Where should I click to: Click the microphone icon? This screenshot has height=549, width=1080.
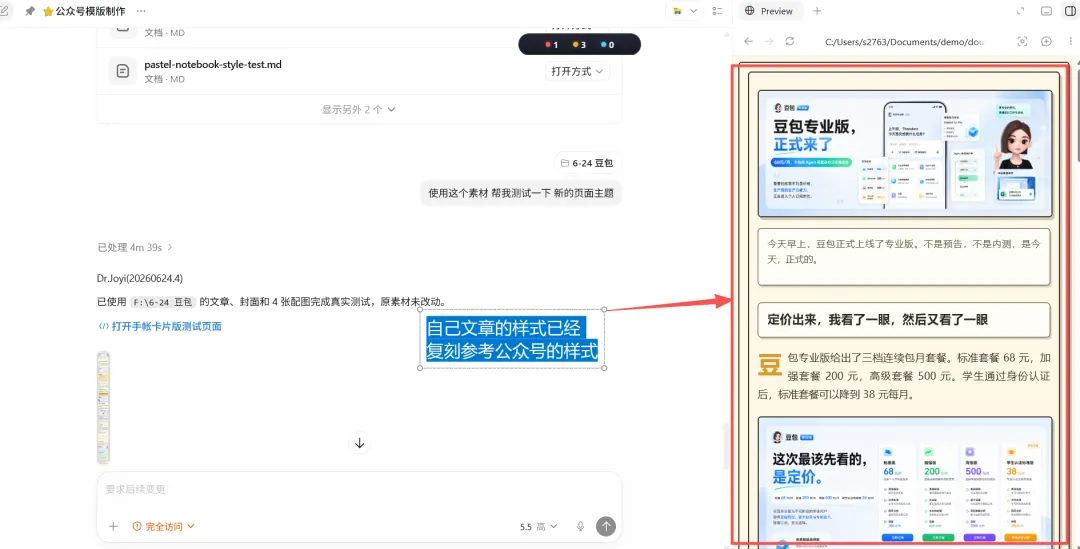coord(581,526)
